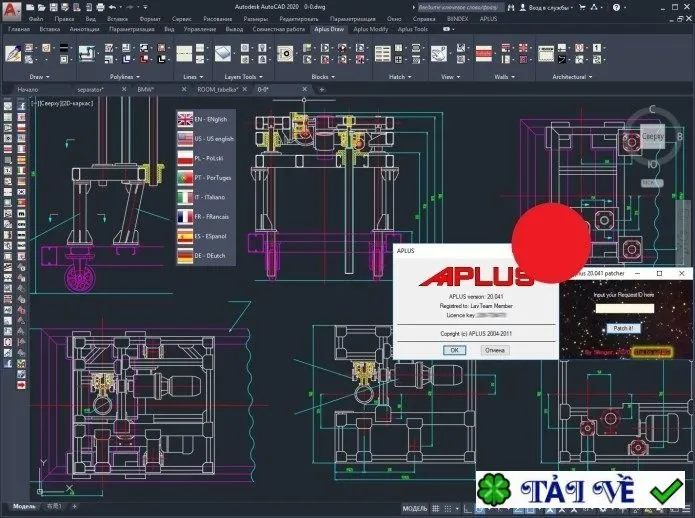Click OK in the APLUS about dialog

[x=454, y=350]
